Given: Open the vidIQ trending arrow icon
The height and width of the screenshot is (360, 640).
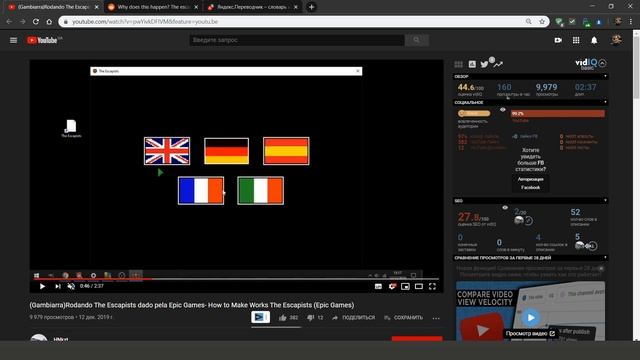Looking at the screenshot, I should [498, 64].
